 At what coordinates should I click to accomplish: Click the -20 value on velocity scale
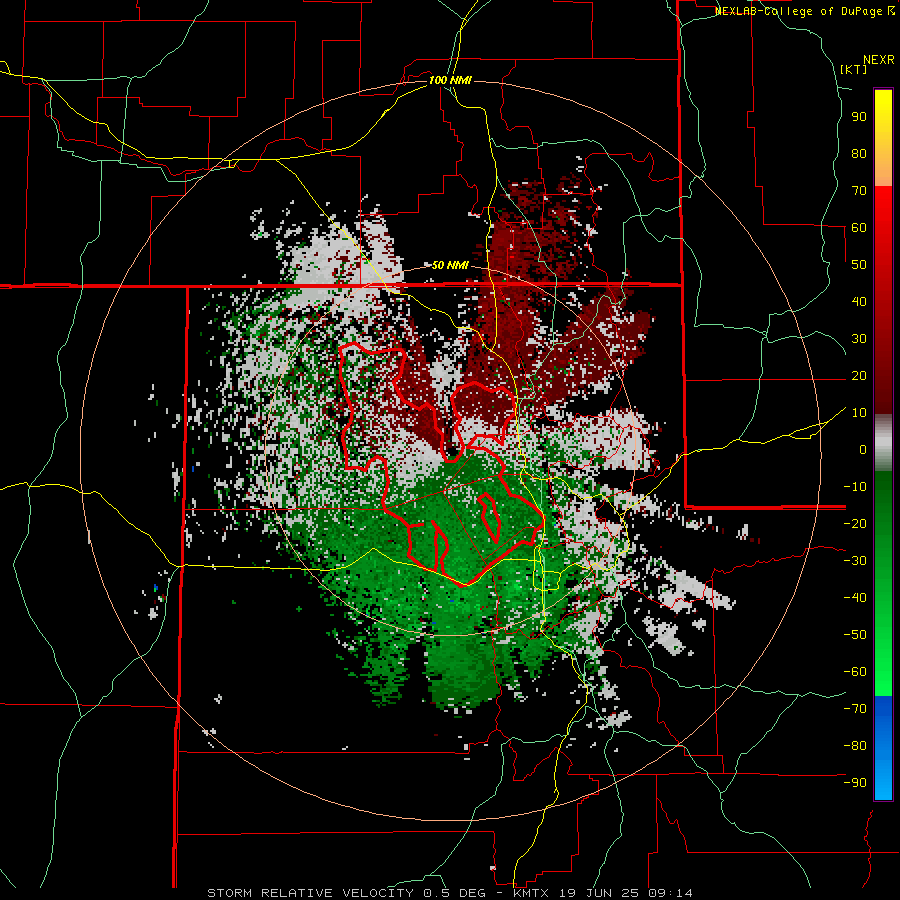click(x=855, y=523)
